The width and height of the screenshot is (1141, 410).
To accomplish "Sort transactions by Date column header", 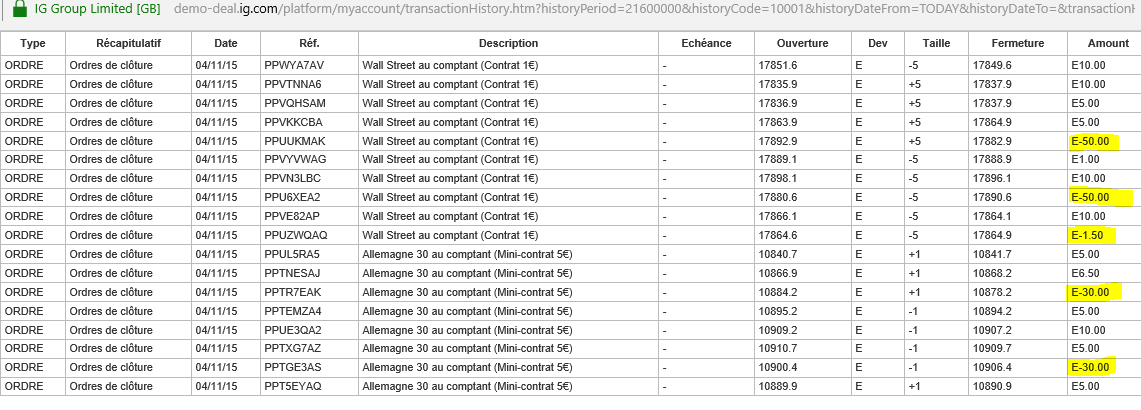I will [x=225, y=44].
